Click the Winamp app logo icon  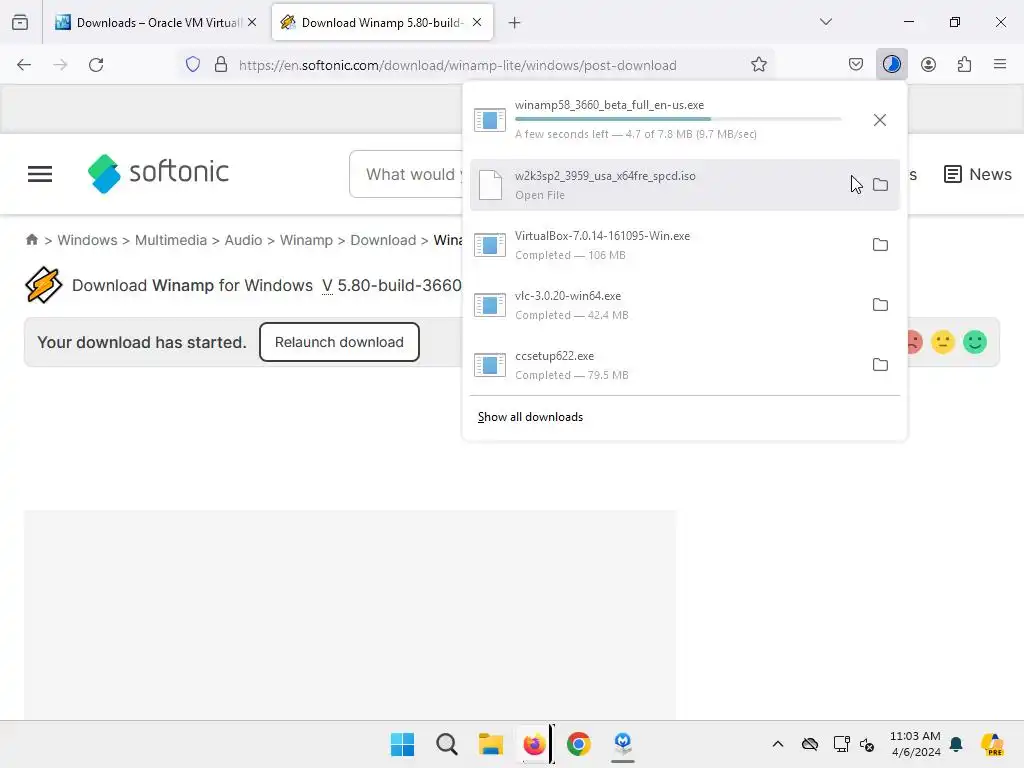coord(44,285)
